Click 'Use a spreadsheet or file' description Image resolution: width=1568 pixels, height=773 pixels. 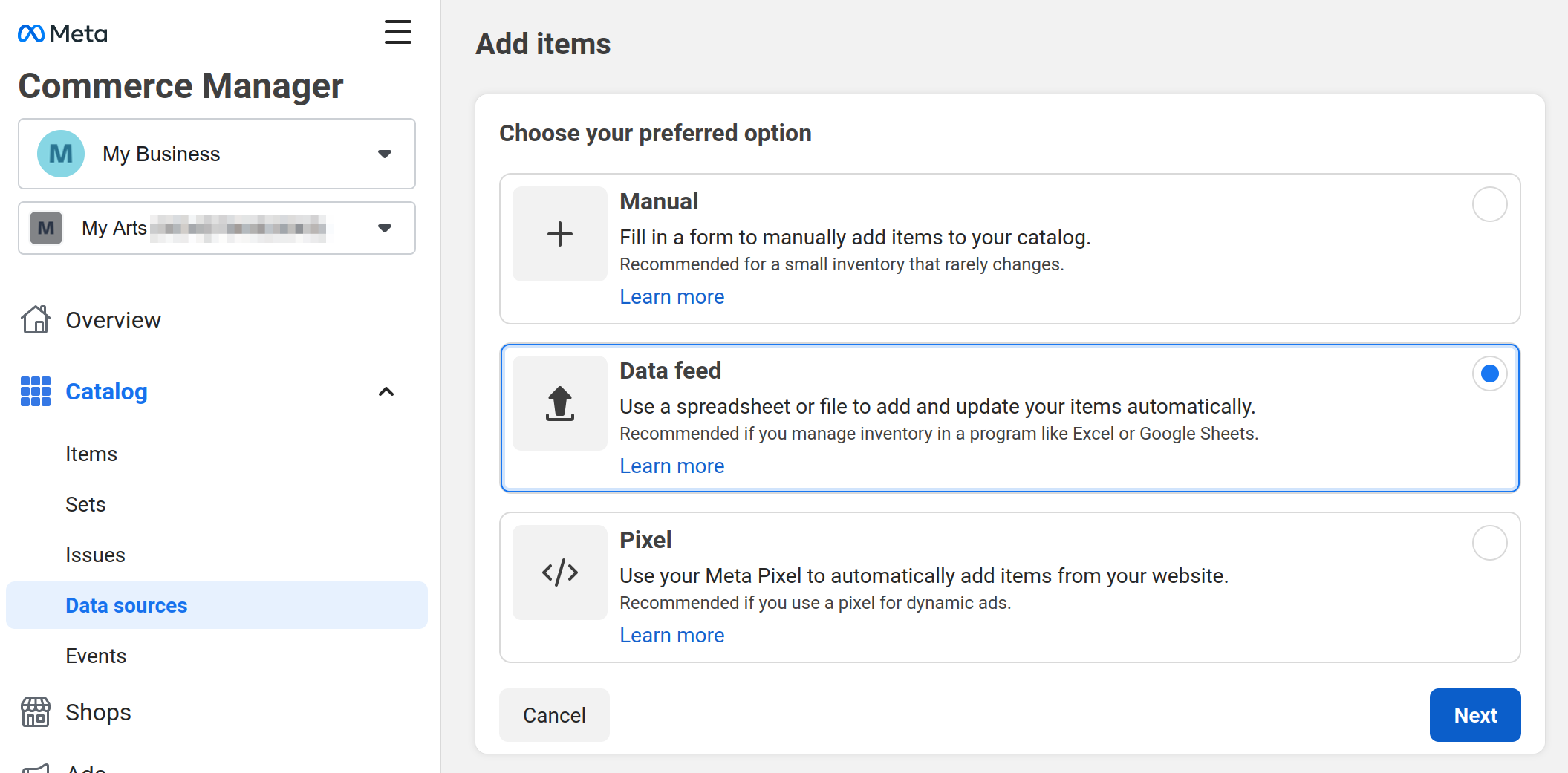click(x=937, y=406)
